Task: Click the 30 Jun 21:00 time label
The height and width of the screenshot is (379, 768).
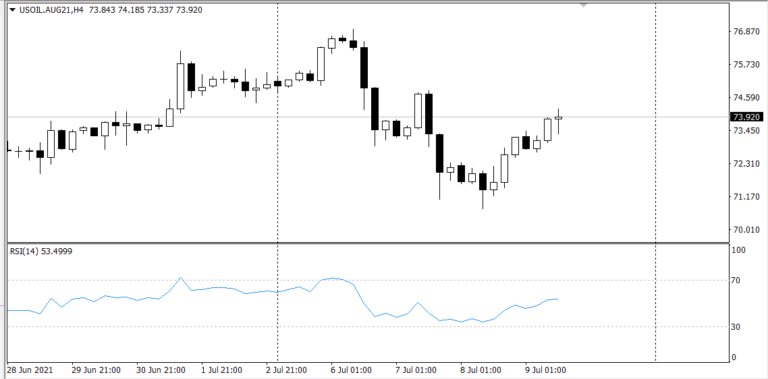Action: [x=161, y=370]
